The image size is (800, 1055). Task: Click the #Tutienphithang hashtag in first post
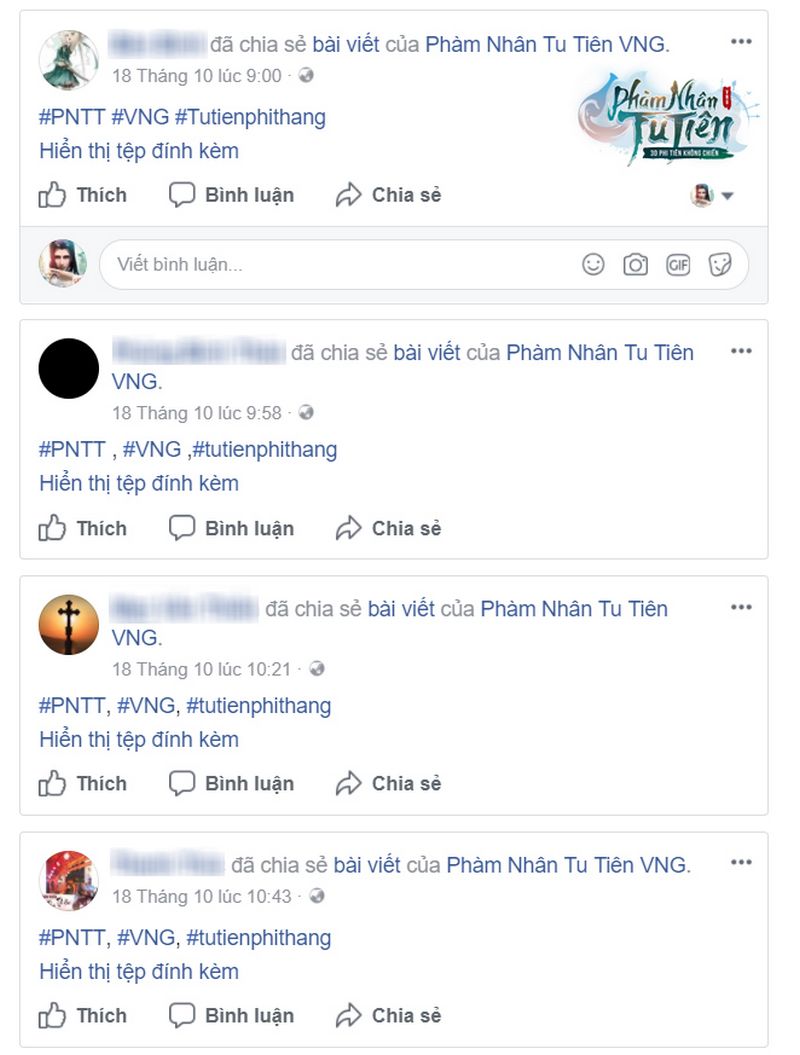coord(250,117)
